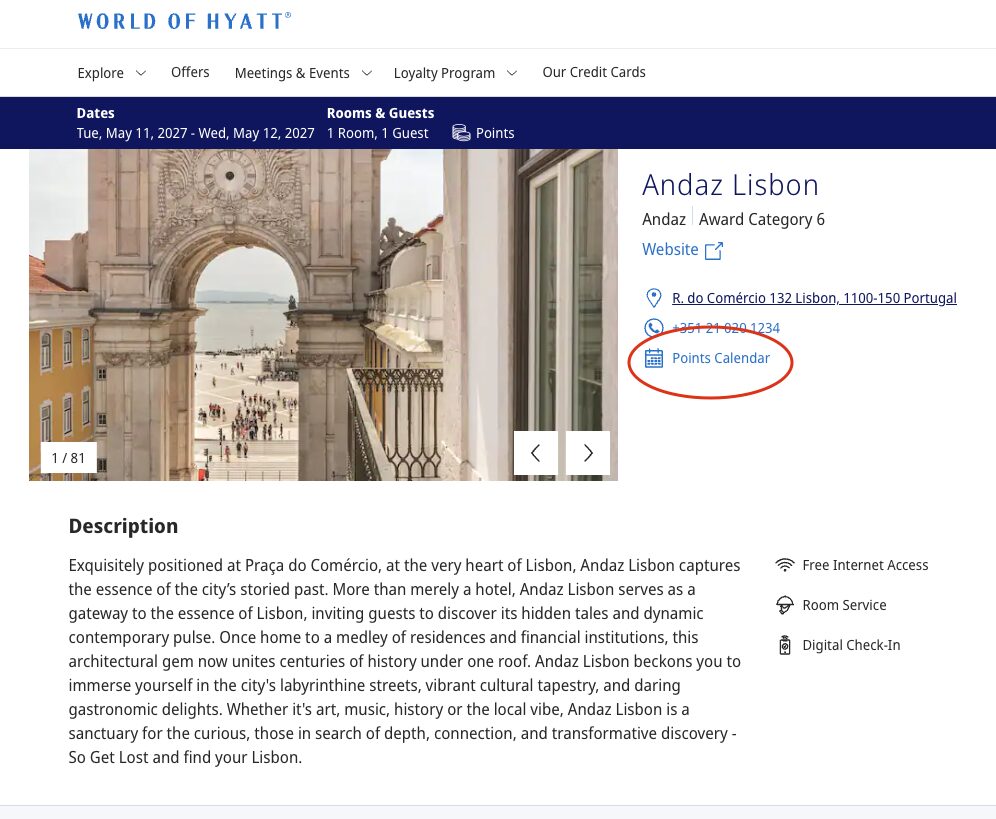996x819 pixels.
Task: Click the Room Service label
Action: [844, 605]
